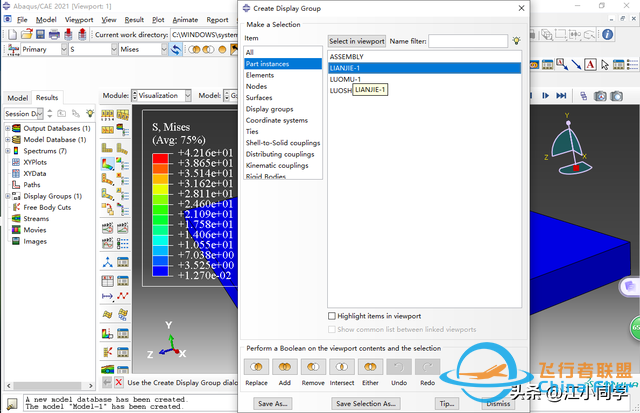Click the Dismiss button
Screen dimensions: 640x413
[x=497, y=403]
